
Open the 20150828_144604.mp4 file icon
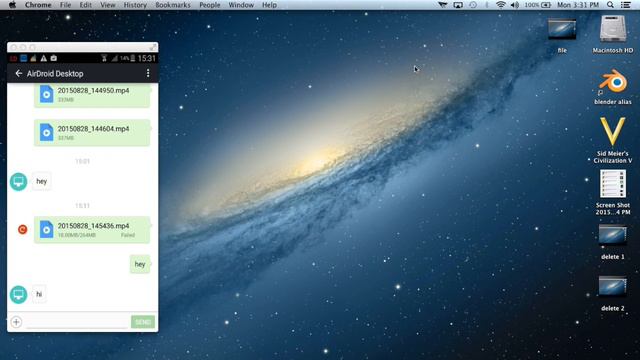47,132
